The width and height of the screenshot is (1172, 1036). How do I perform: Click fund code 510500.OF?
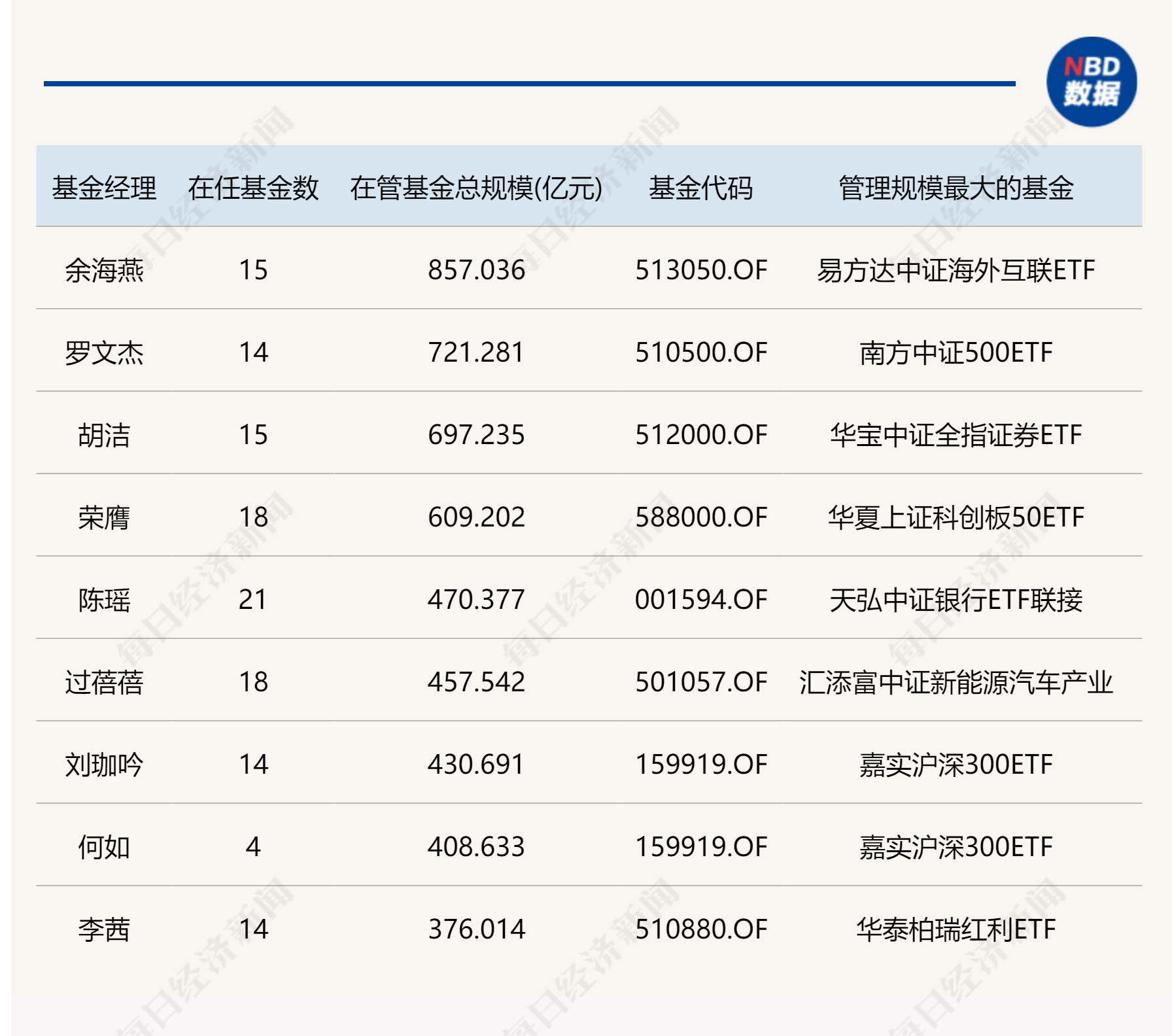(x=701, y=353)
